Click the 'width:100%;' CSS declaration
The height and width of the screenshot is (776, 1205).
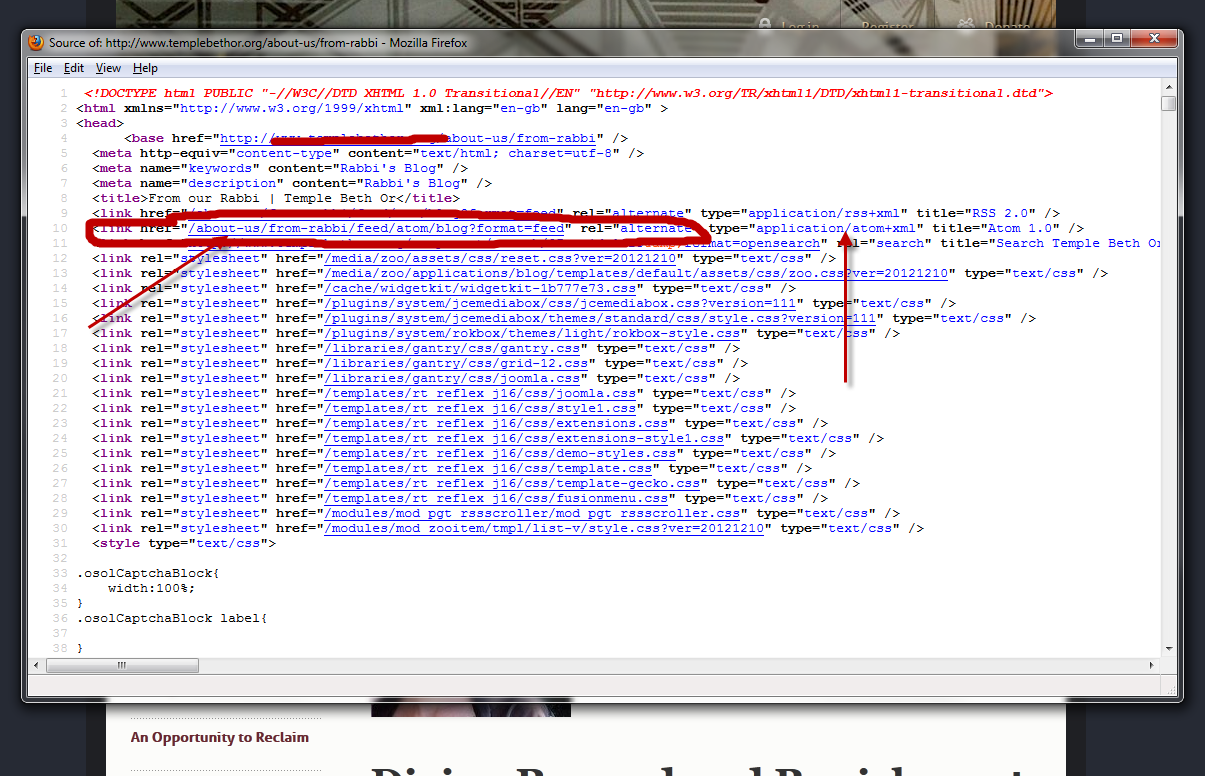pos(152,588)
